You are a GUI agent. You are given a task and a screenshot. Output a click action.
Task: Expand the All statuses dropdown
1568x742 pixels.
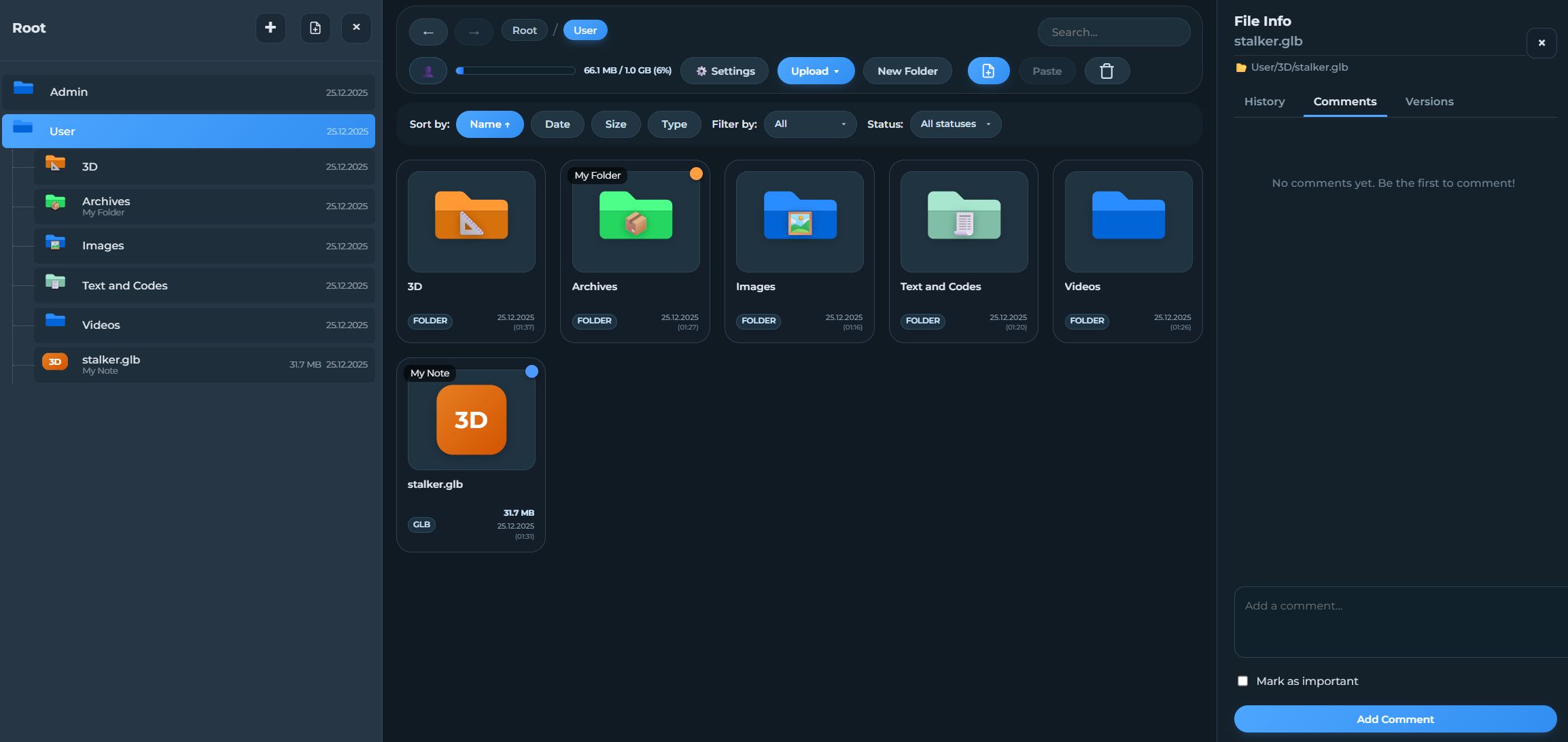(955, 124)
